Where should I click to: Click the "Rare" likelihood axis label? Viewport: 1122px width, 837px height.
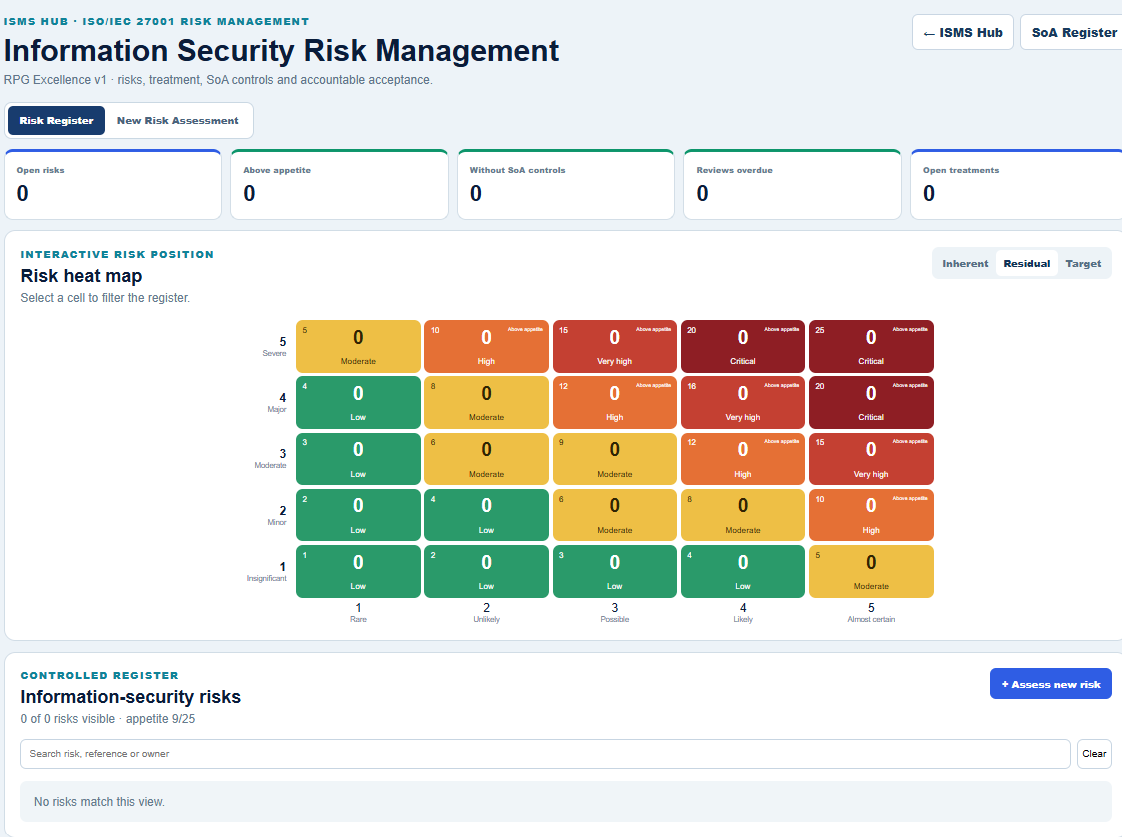pyautogui.click(x=358, y=620)
